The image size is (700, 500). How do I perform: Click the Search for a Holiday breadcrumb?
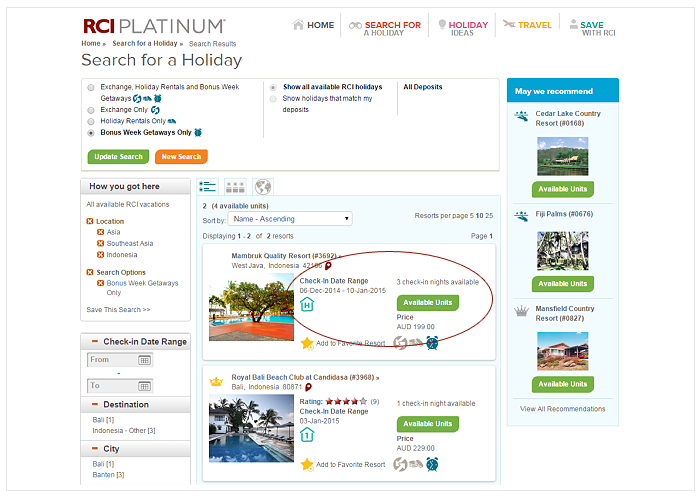[145, 43]
